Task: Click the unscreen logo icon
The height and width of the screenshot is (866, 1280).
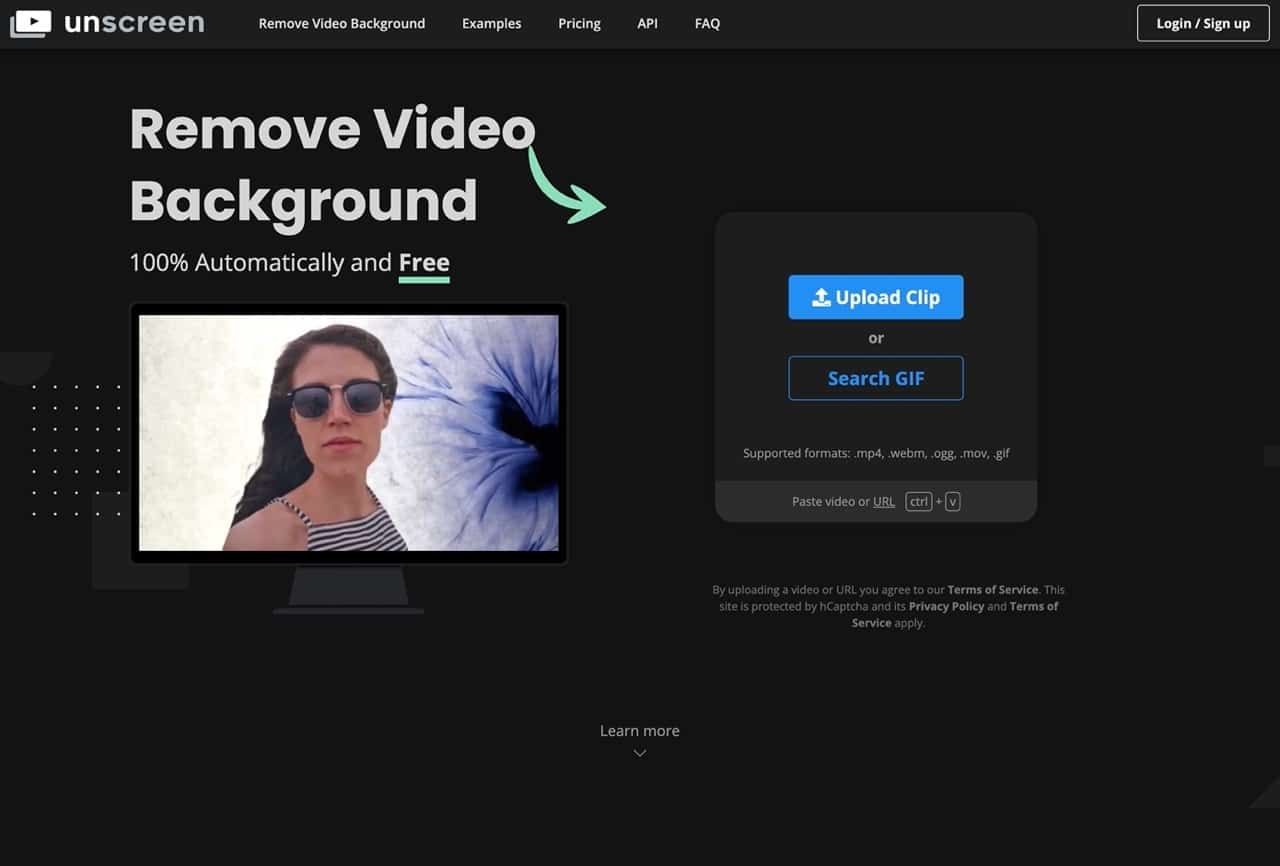Action: point(30,23)
